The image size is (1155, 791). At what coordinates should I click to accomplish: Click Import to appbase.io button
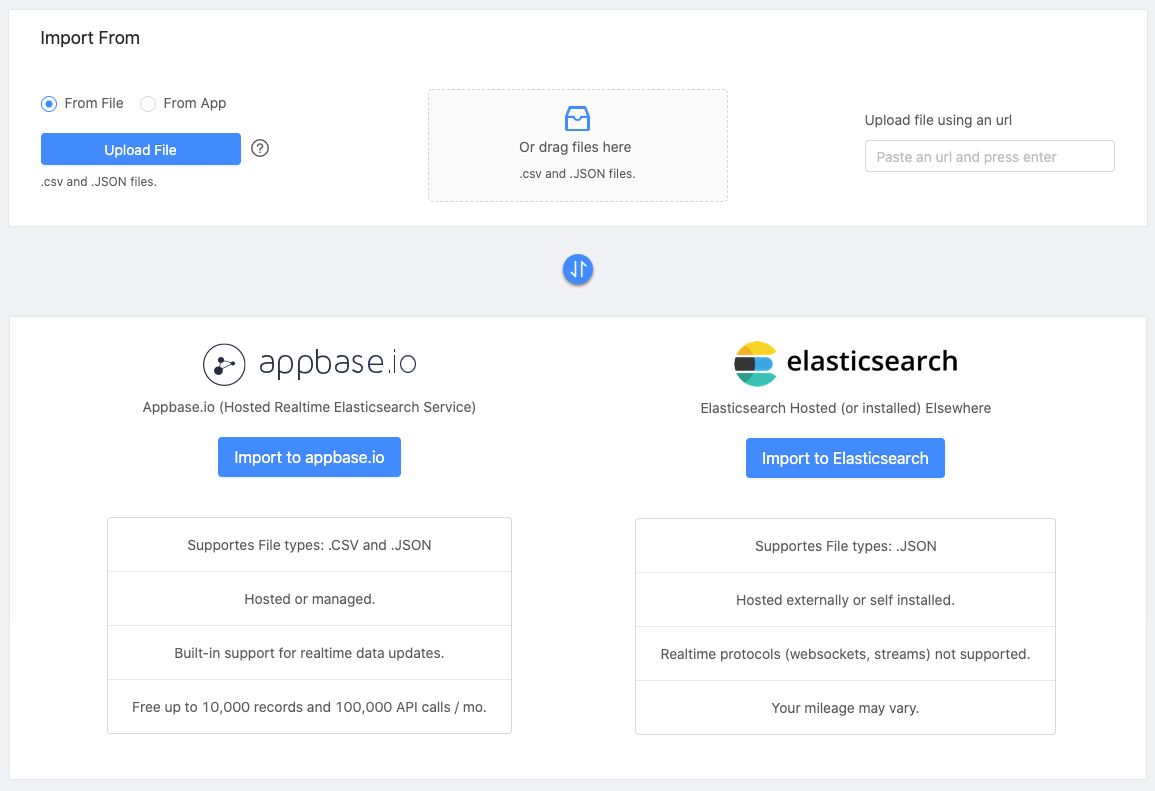click(x=309, y=457)
